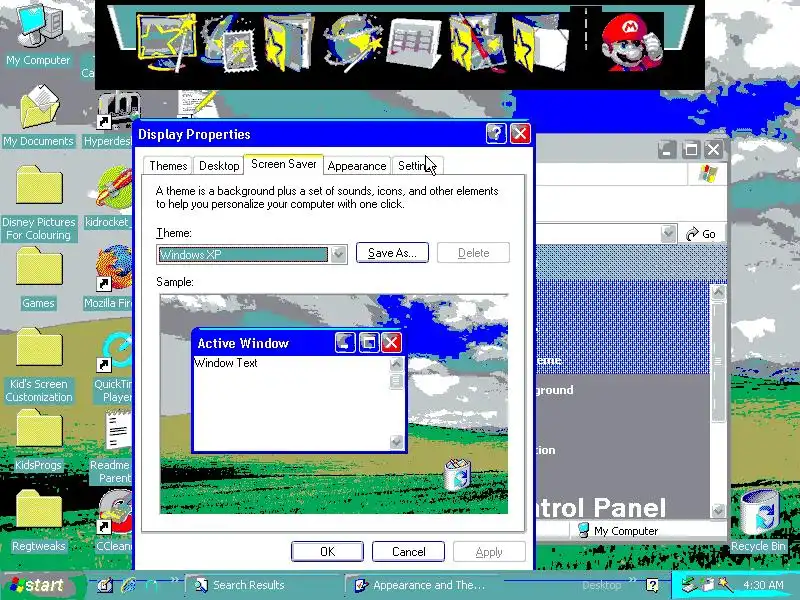Select Disney Pictures For Colouring folder
800x600 pixels.
coord(39,203)
